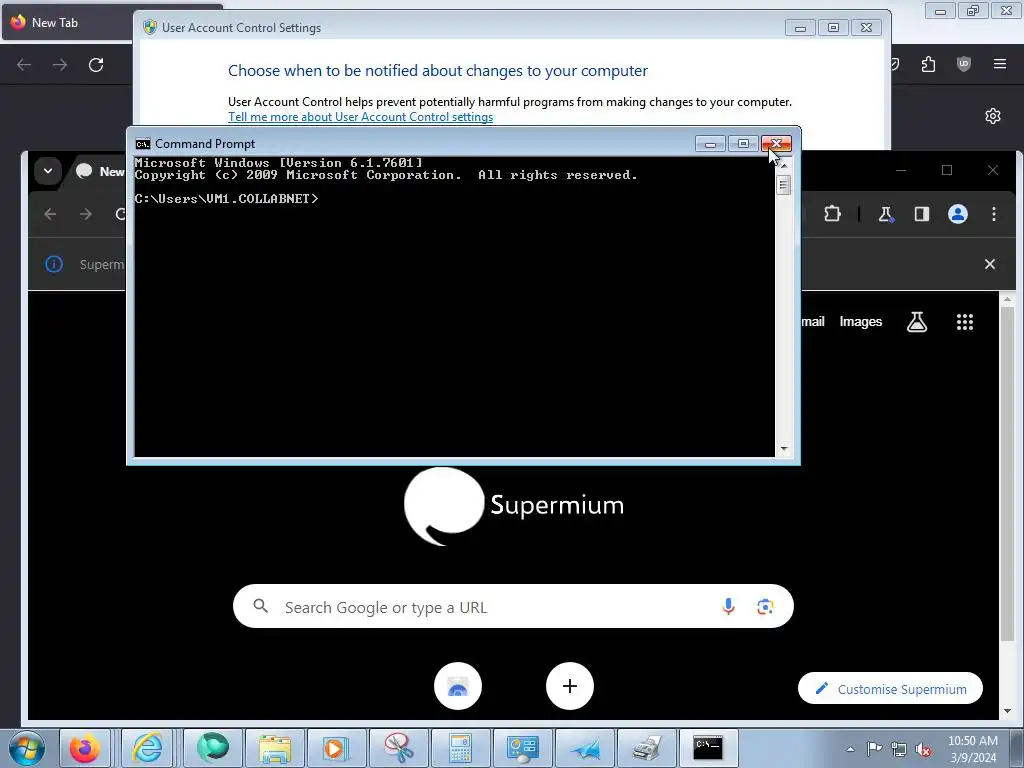1024x768 pixels.
Task: Open the clock showing 10:50 AM
Action: (973, 749)
